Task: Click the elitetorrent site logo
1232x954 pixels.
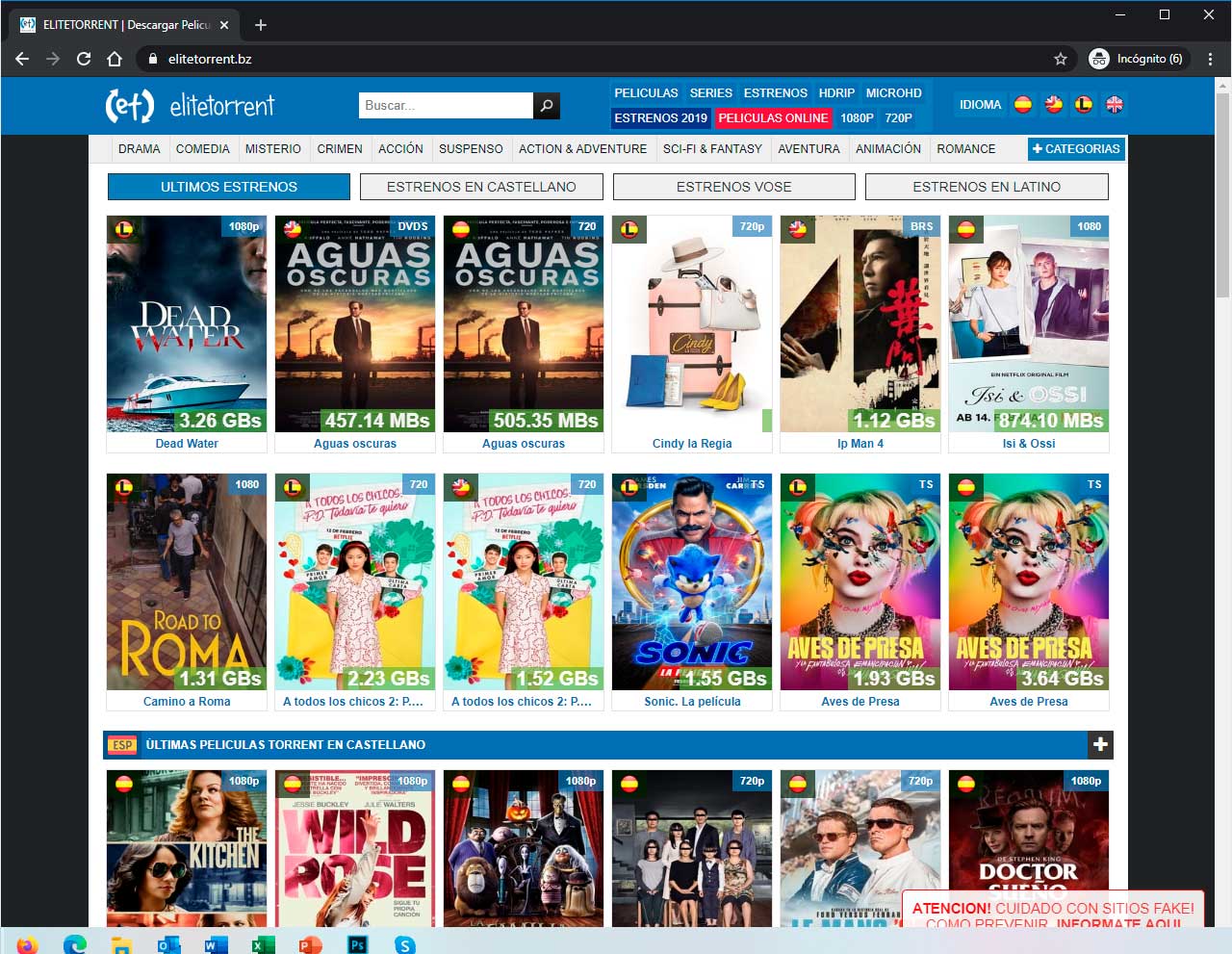Action: (x=190, y=105)
